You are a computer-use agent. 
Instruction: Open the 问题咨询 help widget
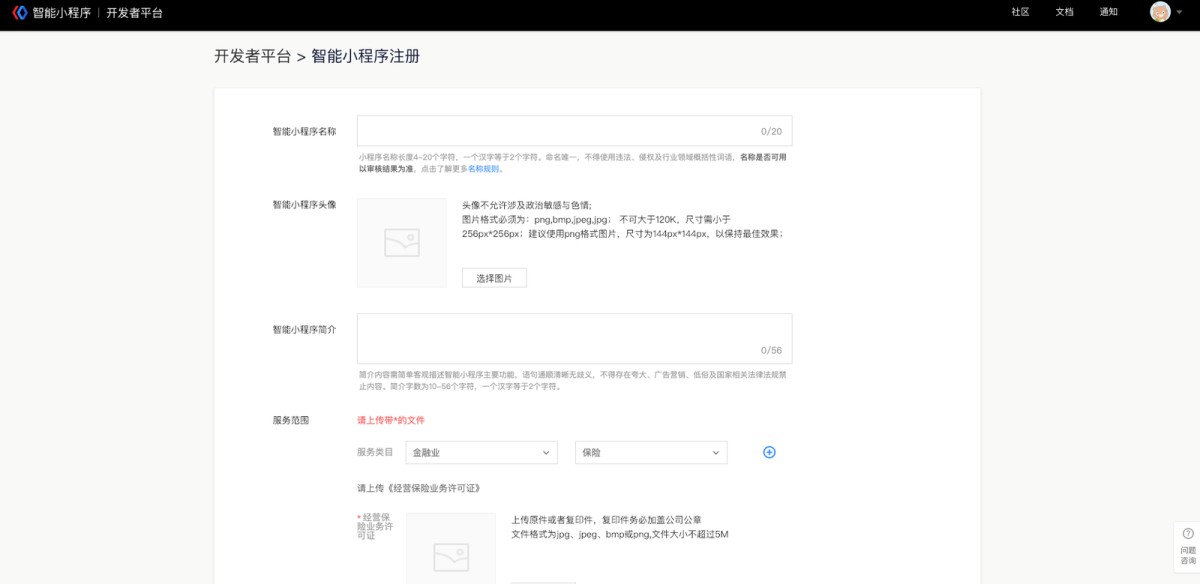(1187, 546)
